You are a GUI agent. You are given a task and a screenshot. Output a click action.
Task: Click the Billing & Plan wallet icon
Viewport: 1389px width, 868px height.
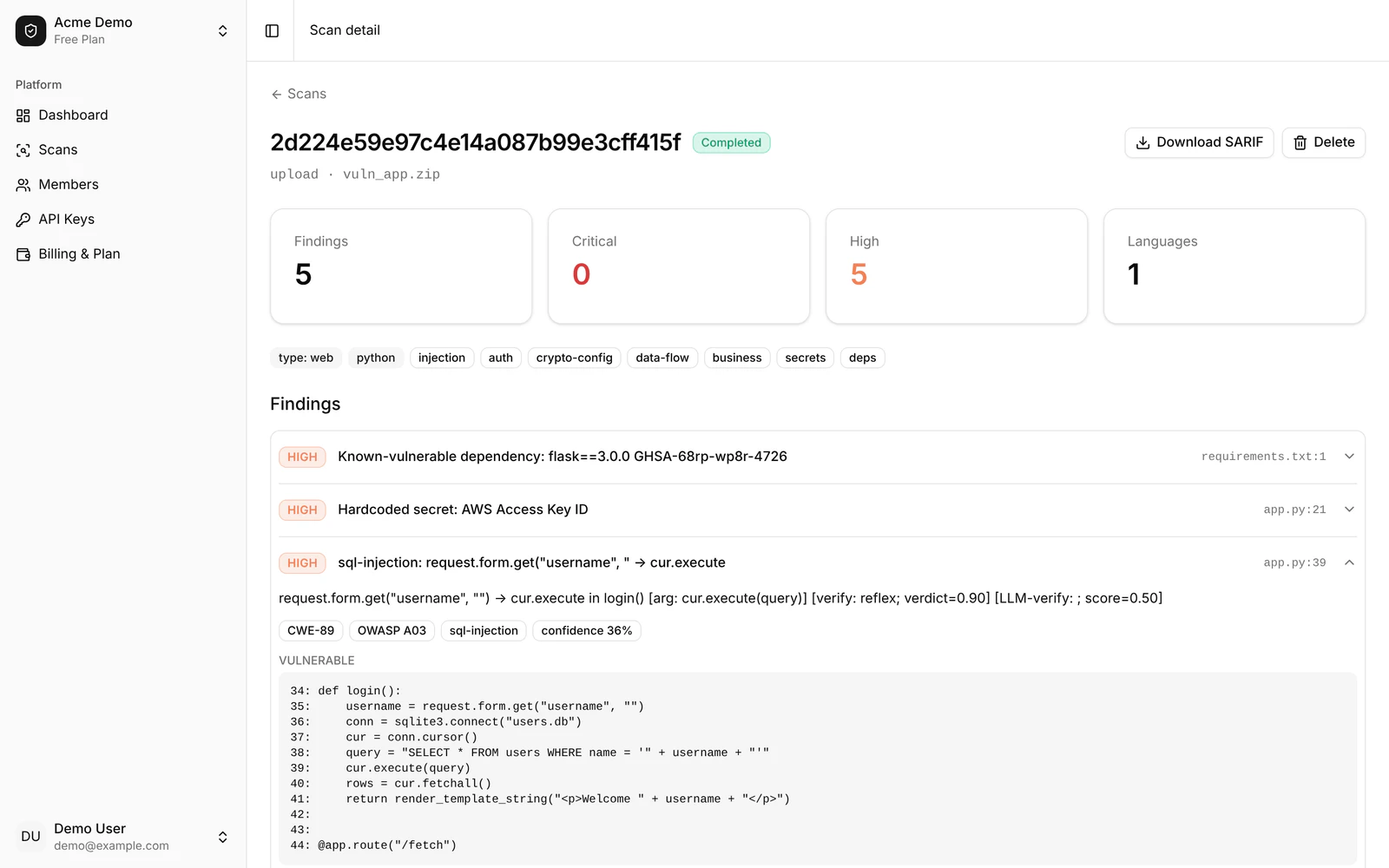coord(23,254)
